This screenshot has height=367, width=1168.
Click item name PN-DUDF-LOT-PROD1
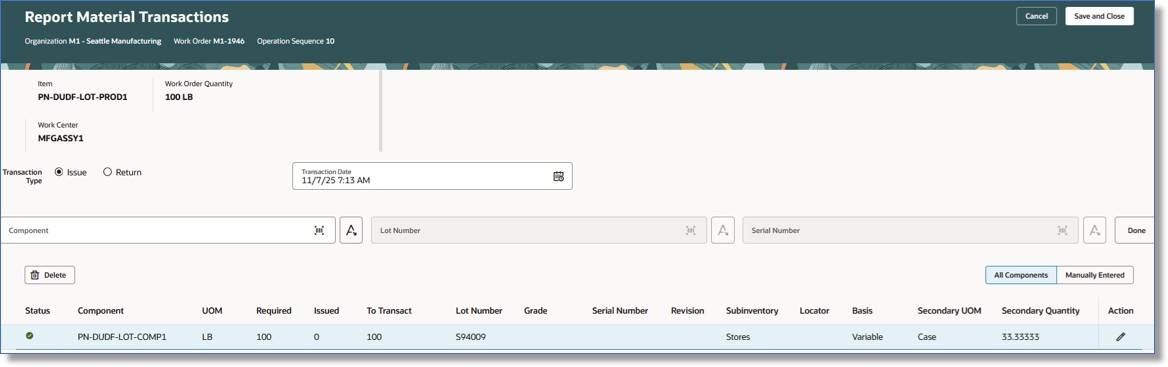point(83,97)
